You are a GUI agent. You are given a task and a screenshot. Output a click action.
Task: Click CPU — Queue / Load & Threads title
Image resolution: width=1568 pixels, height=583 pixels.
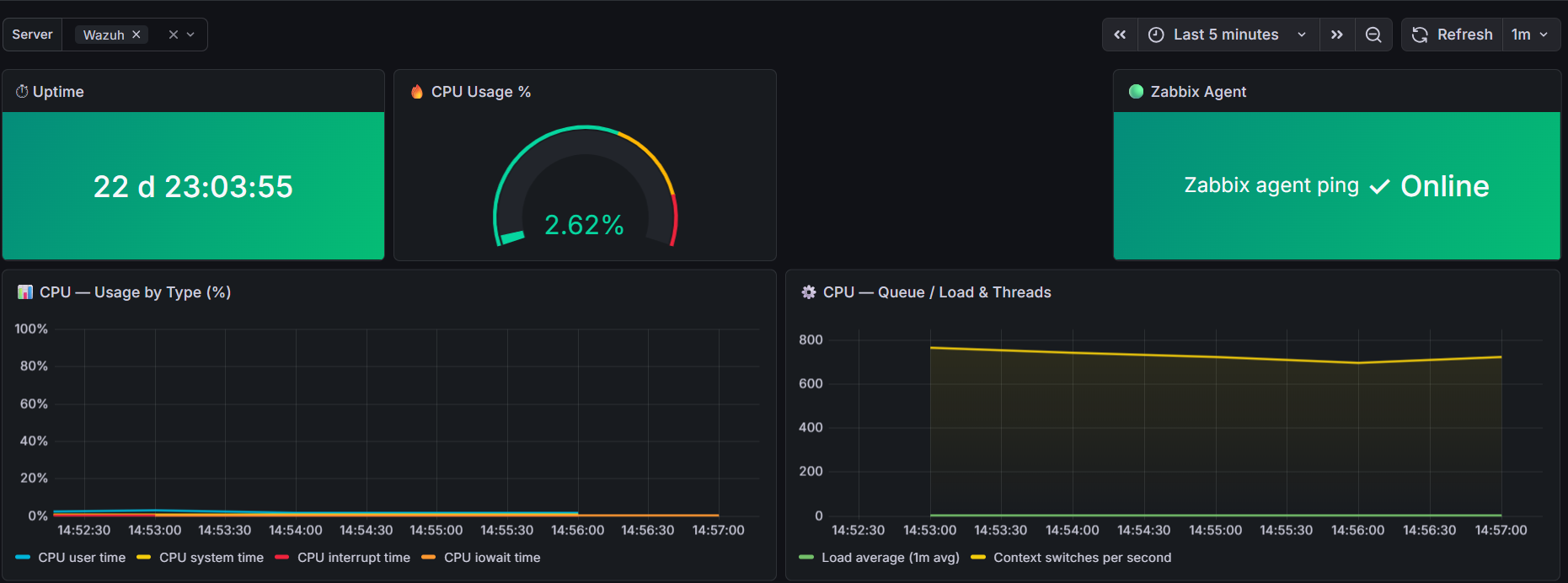click(x=937, y=292)
